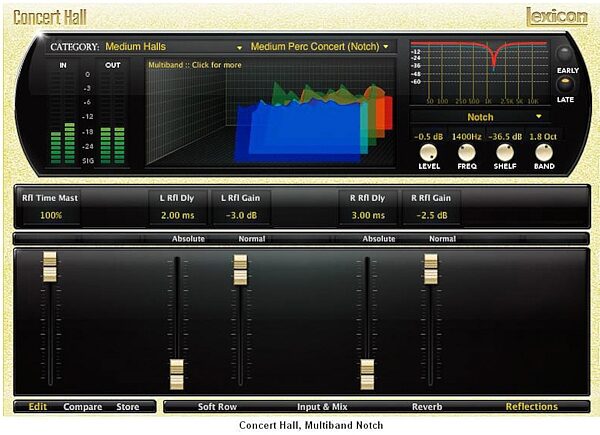Open the preset dropdown Medium Perc Concert (Notch)
This screenshot has width=600, height=435.
[x=320, y=47]
